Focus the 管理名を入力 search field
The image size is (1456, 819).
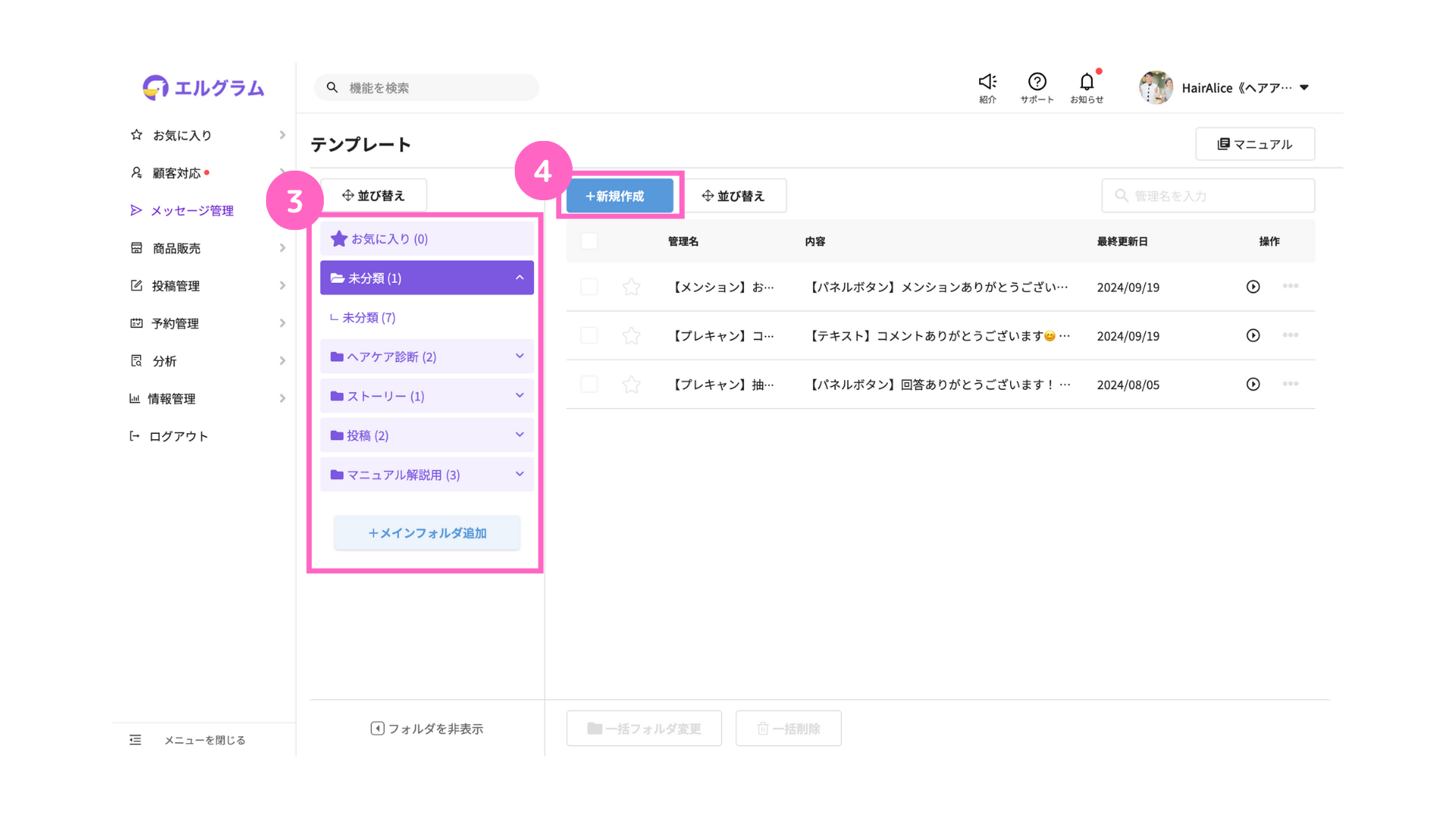coord(1208,196)
